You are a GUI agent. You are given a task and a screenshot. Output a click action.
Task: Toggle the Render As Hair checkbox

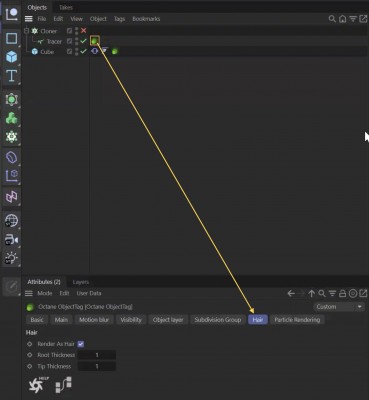(81, 344)
